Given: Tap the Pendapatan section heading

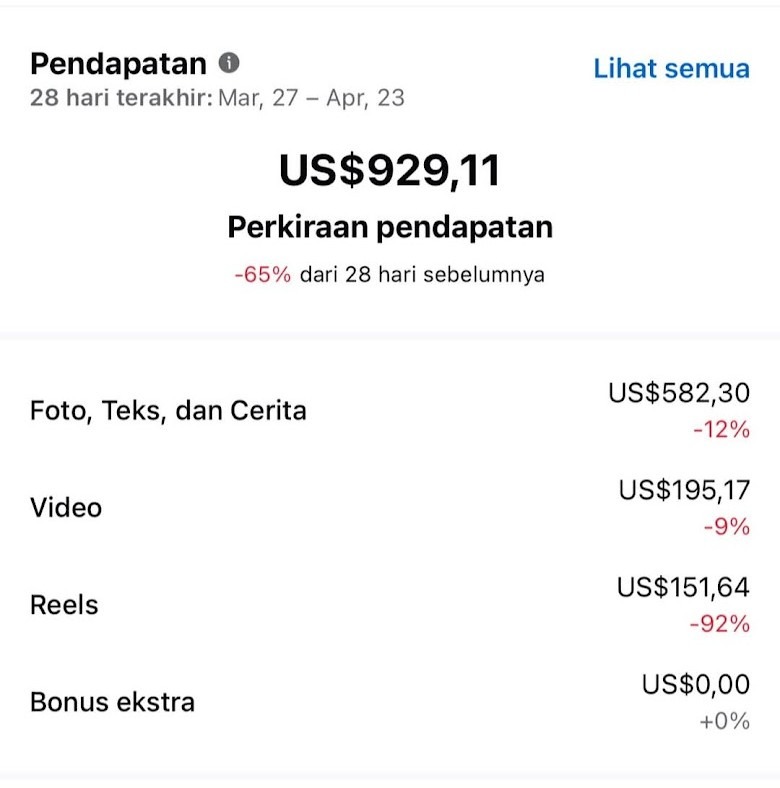Looking at the screenshot, I should coord(118,64).
